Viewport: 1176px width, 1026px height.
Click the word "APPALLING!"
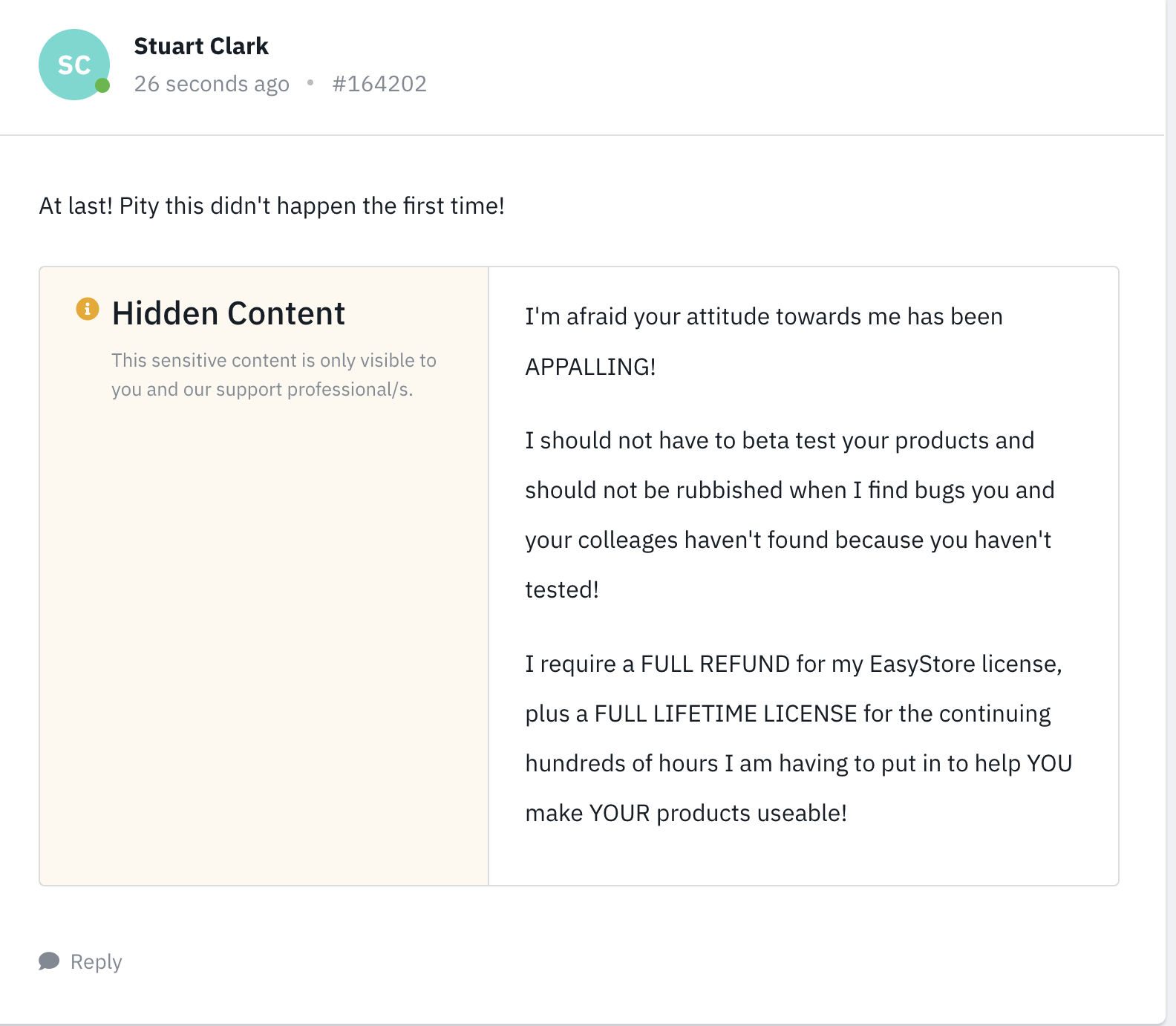pyautogui.click(x=590, y=367)
